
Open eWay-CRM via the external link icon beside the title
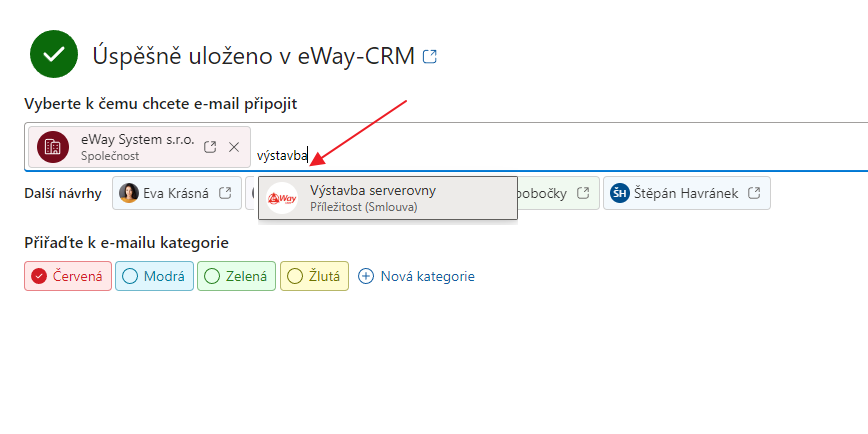click(x=430, y=56)
